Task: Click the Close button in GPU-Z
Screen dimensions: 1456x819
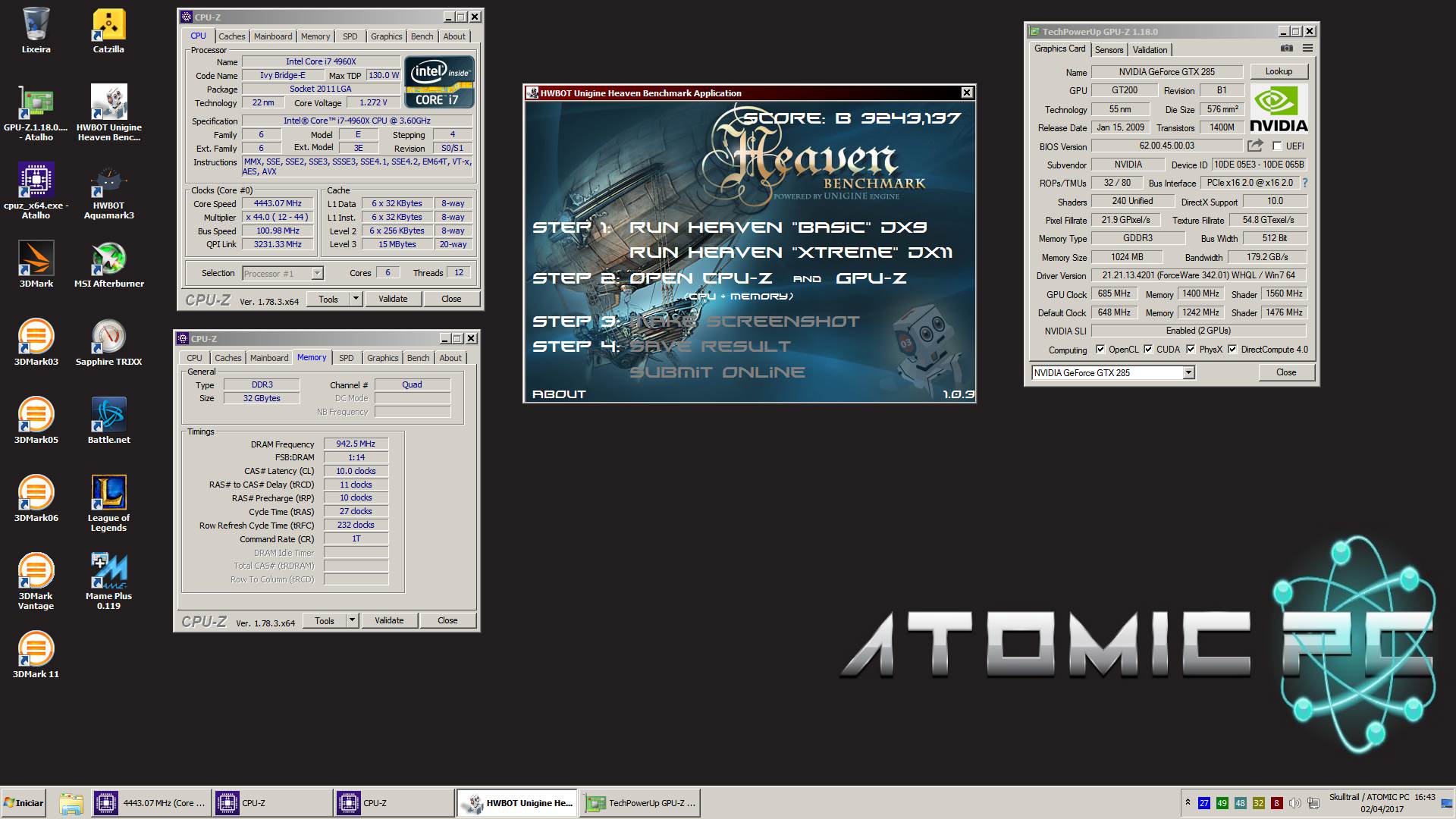Action: point(1286,372)
